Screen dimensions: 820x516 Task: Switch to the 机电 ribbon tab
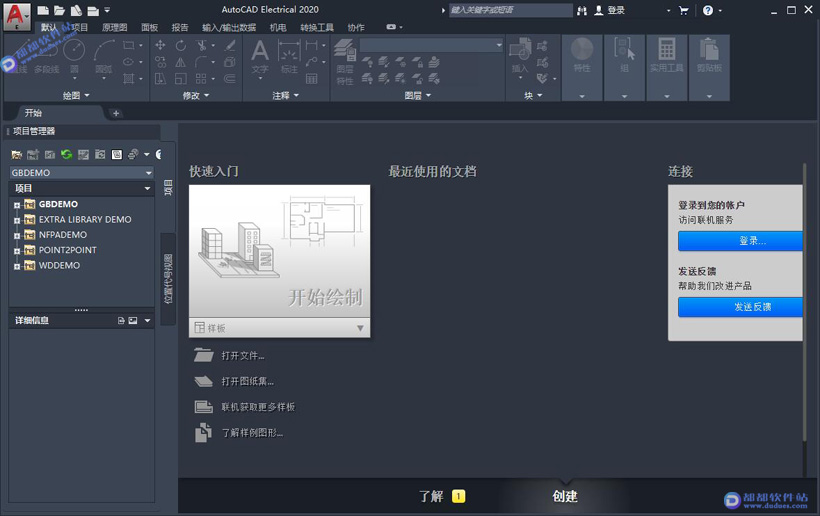coord(278,27)
